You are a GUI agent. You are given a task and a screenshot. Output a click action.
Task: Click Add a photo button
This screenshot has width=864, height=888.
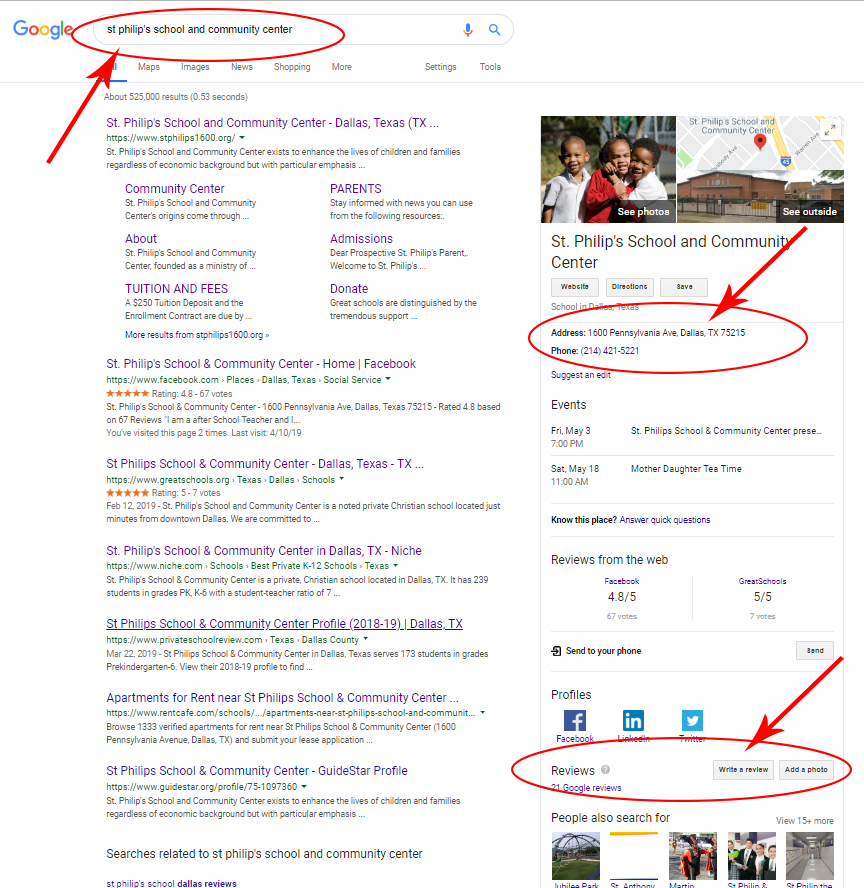pos(806,770)
